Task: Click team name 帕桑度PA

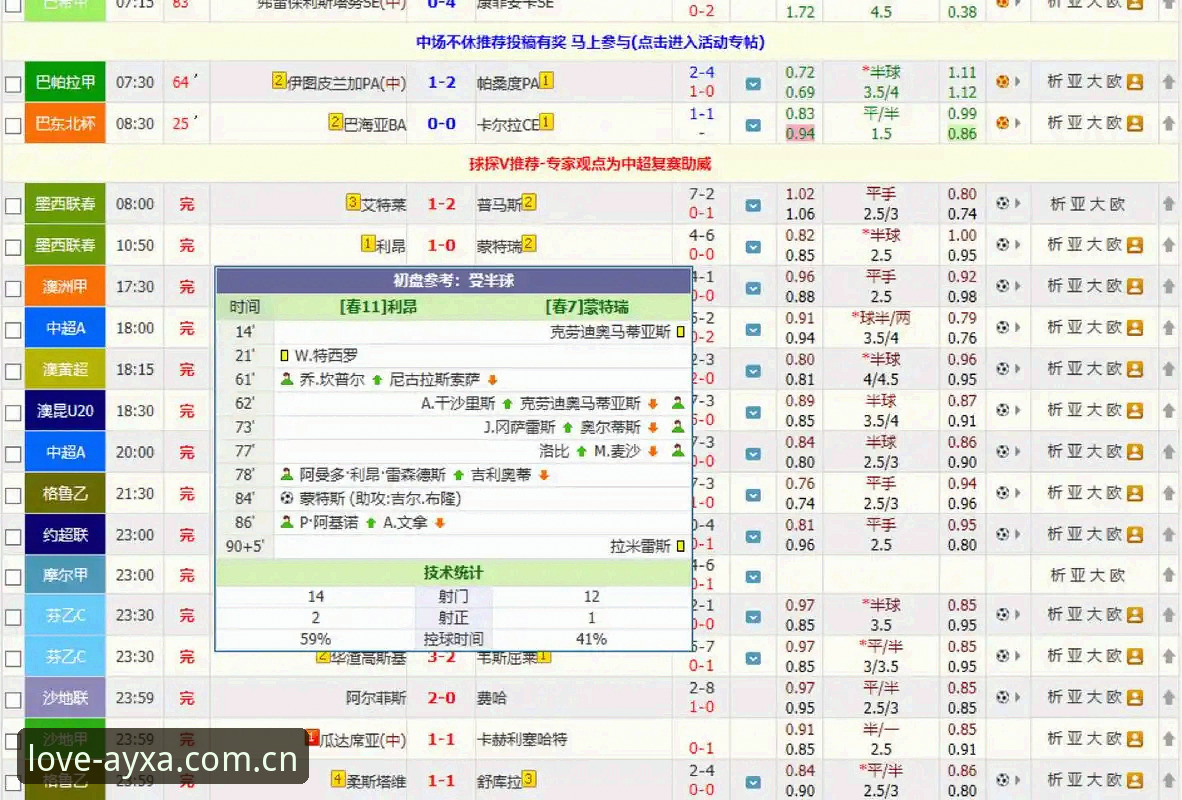Action: tap(507, 83)
